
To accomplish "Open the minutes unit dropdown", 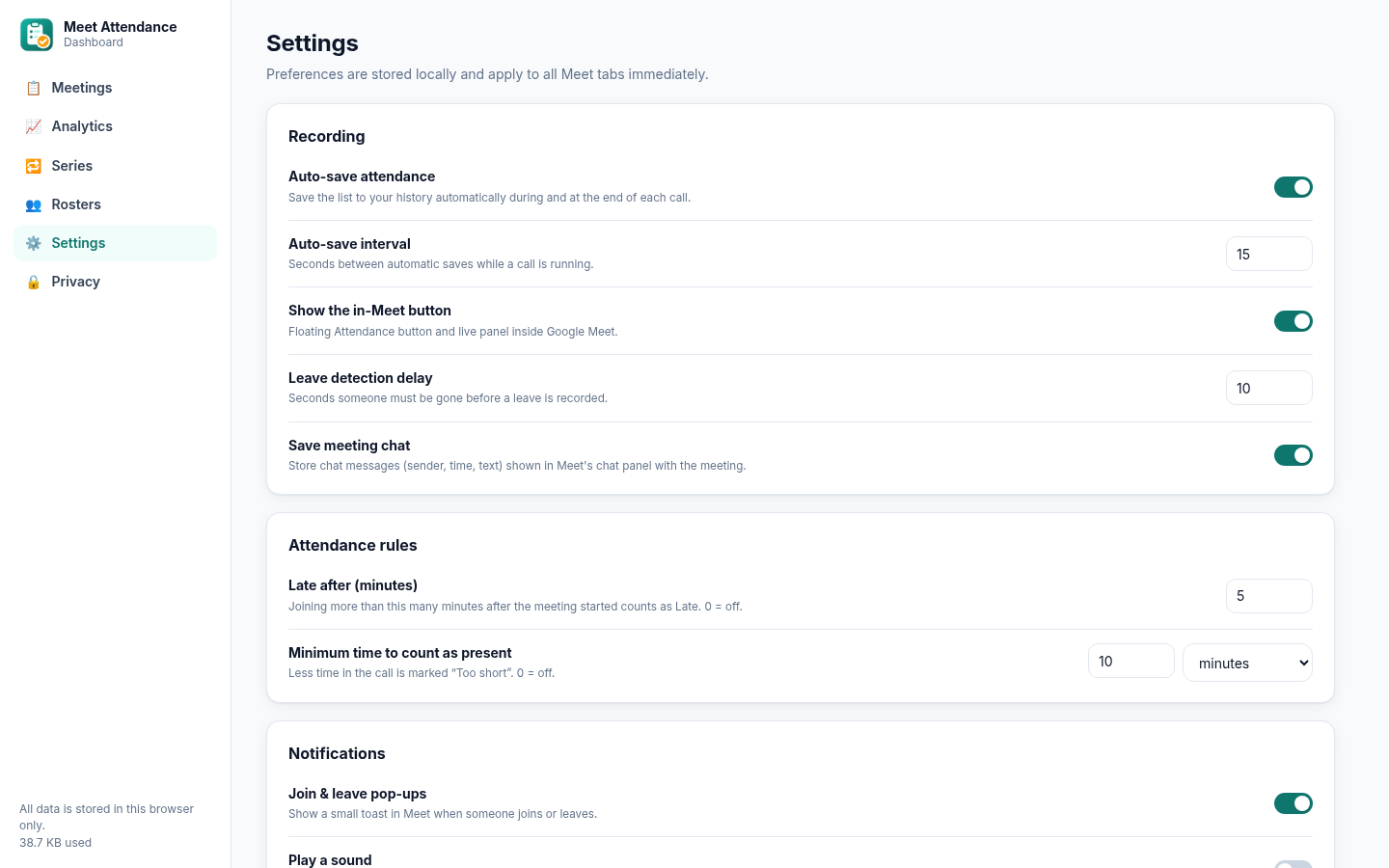I will [x=1247, y=663].
